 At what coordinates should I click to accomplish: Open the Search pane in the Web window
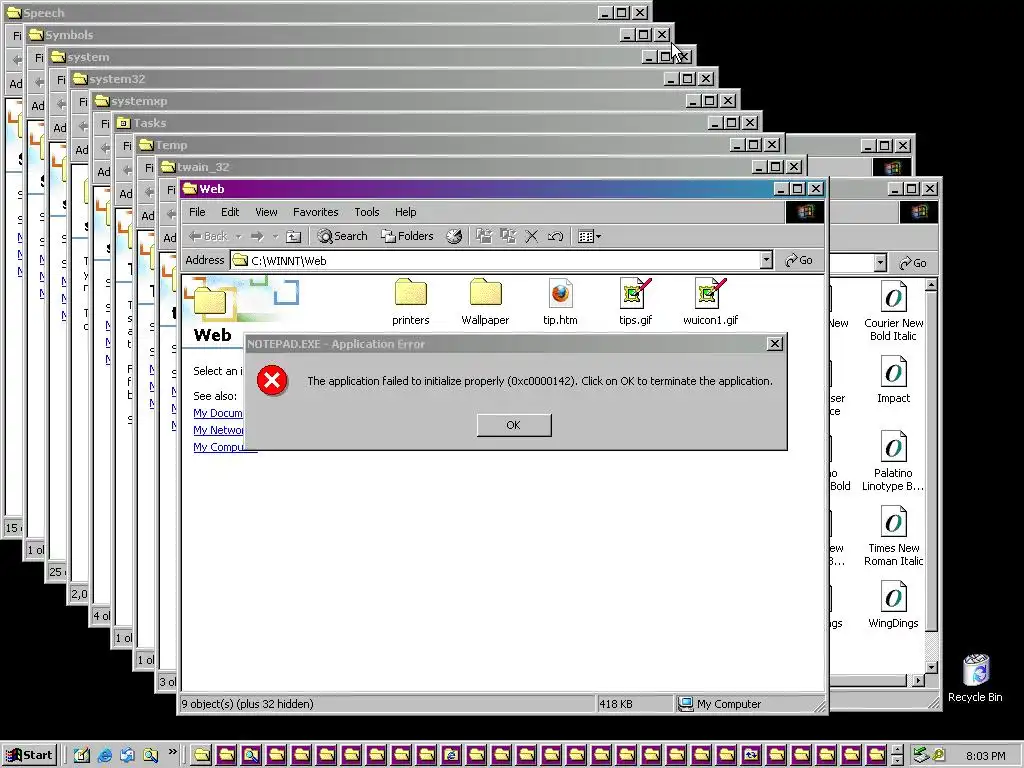coord(342,236)
